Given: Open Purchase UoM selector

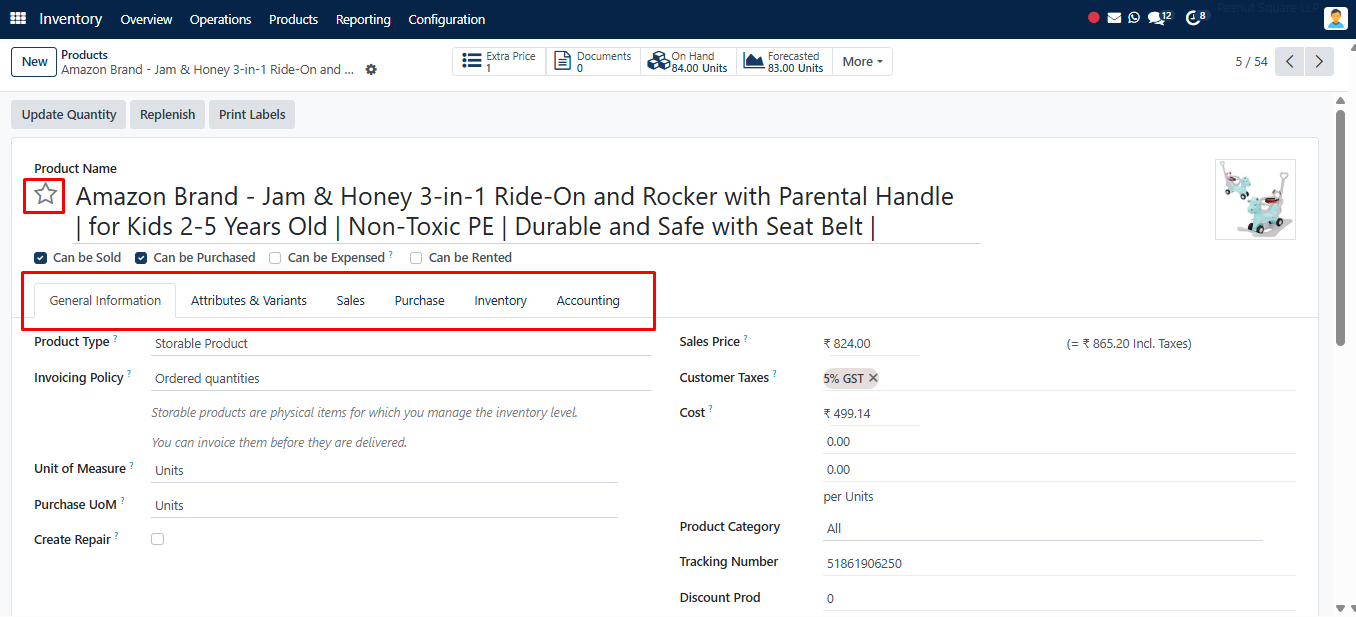Looking at the screenshot, I should [384, 505].
